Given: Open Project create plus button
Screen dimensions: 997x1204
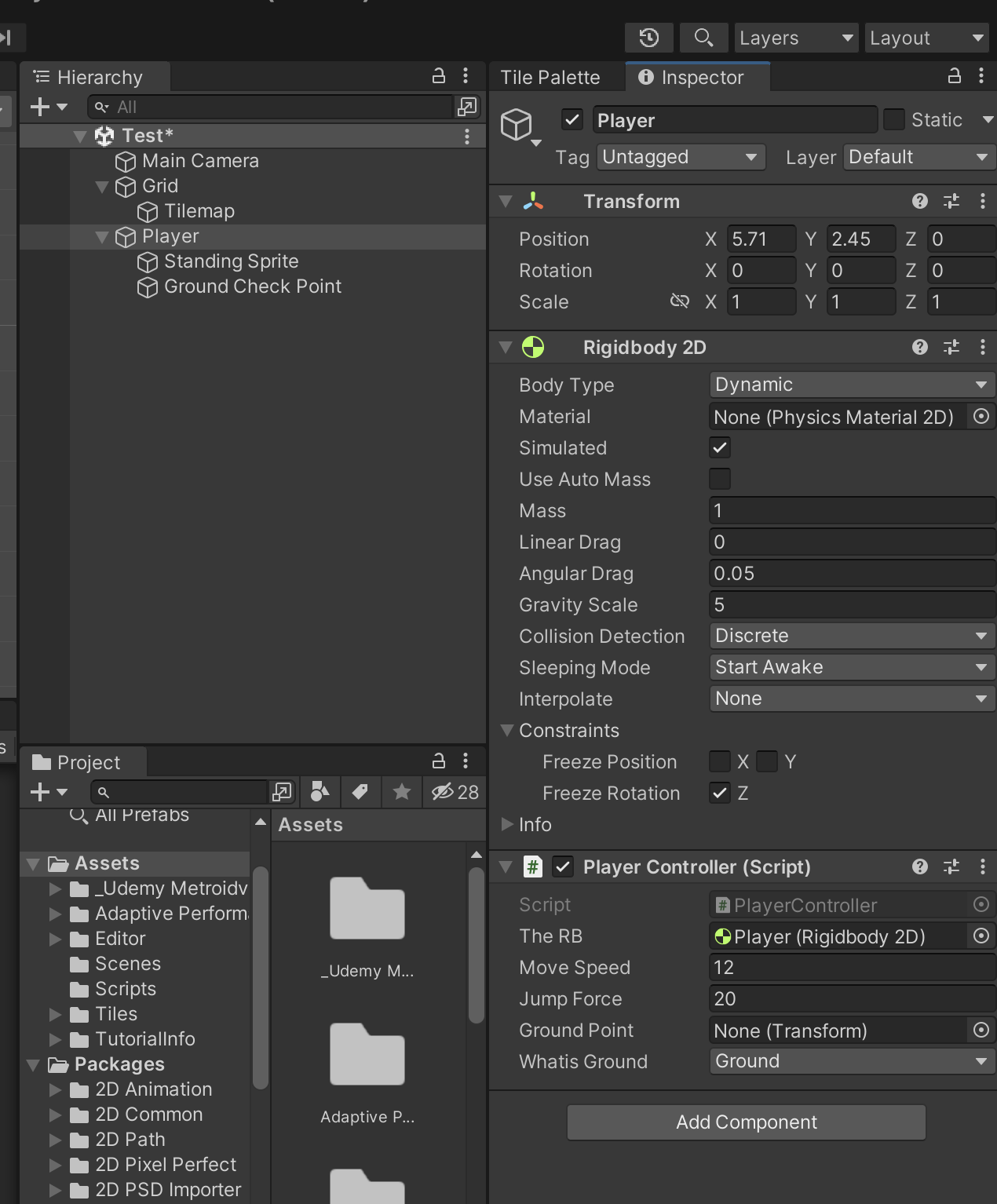Looking at the screenshot, I should pos(49,792).
